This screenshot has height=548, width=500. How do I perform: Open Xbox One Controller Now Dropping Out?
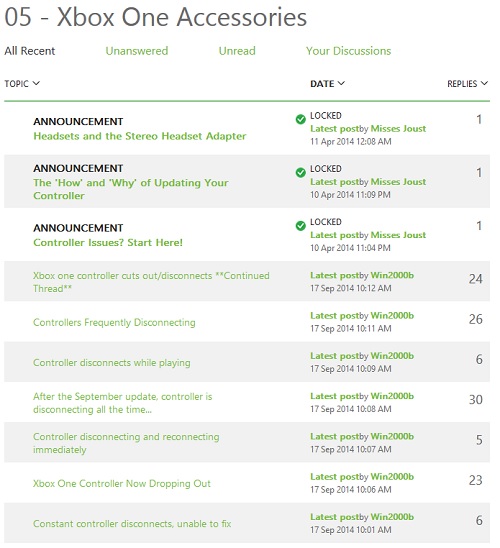(x=122, y=483)
